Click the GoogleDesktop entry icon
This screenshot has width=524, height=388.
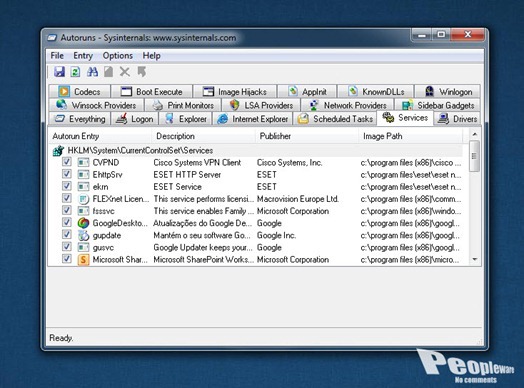click(x=83, y=223)
